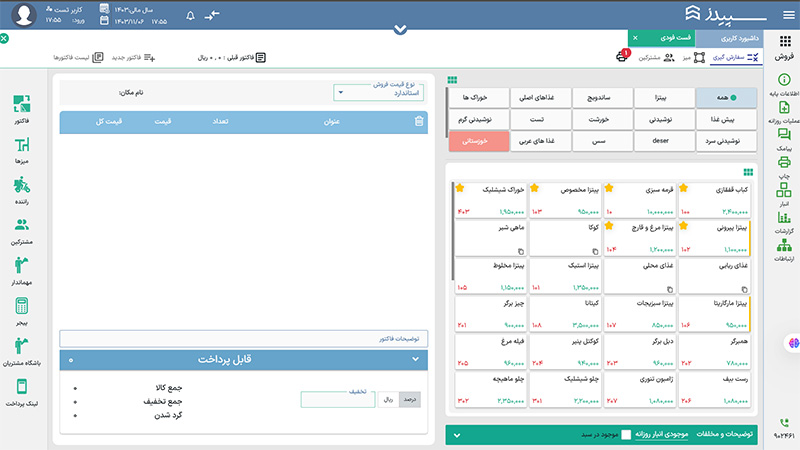Select the مشترکین customers tab in top bar
800x450 pixels.
[x=656, y=58]
